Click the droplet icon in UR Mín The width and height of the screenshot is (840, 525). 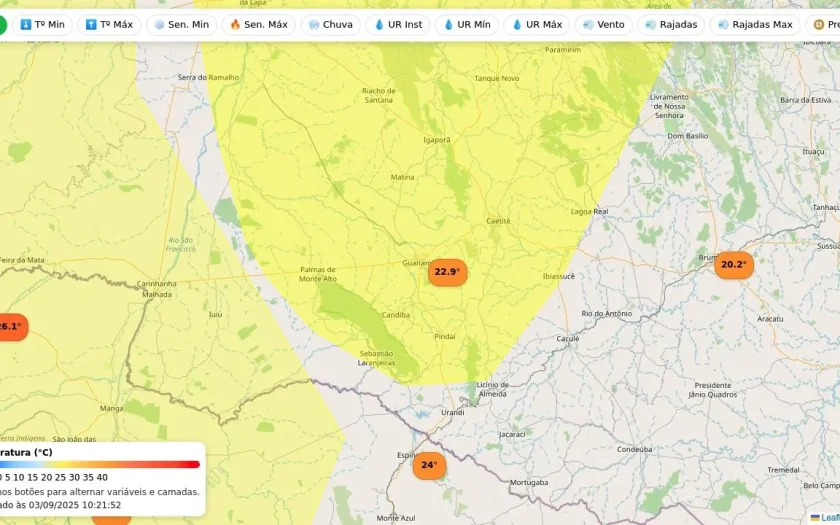point(448,25)
